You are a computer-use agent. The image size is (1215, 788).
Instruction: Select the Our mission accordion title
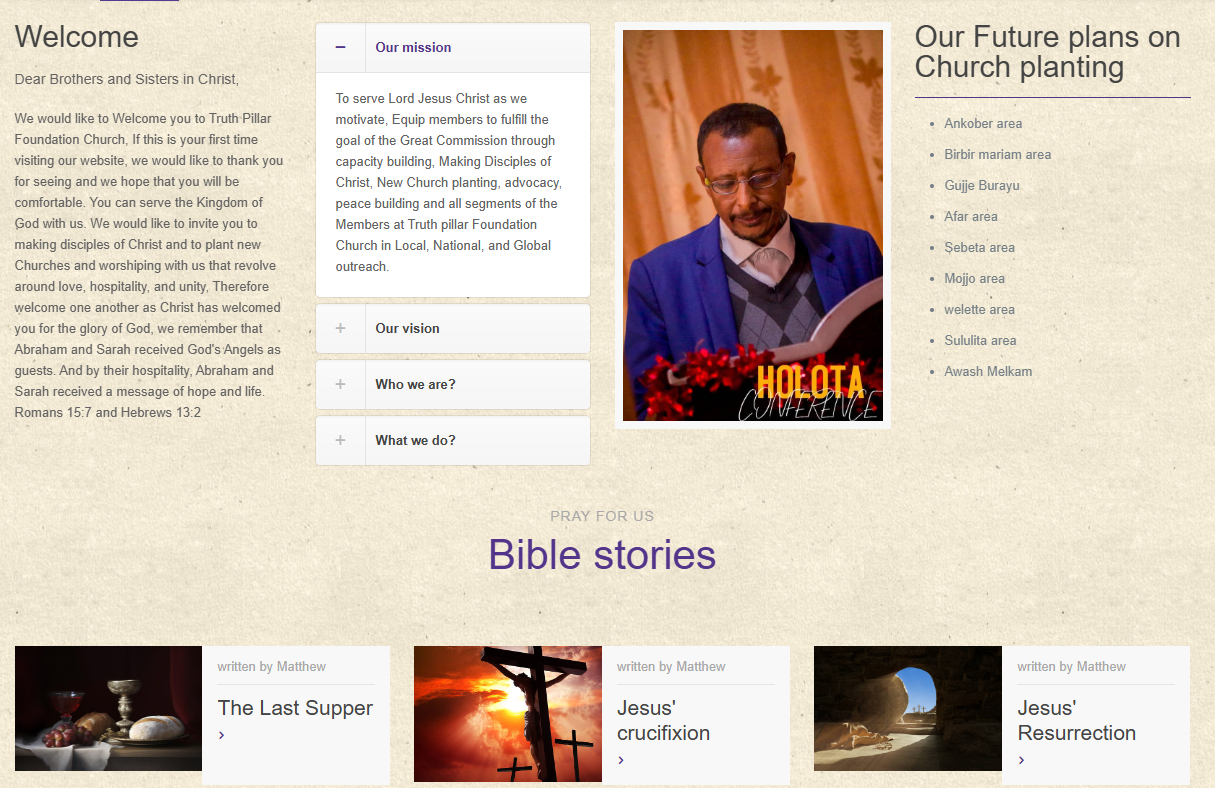pos(413,48)
